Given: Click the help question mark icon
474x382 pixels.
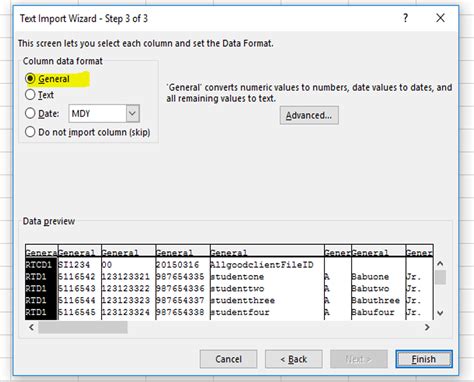Looking at the screenshot, I should pos(405,18).
